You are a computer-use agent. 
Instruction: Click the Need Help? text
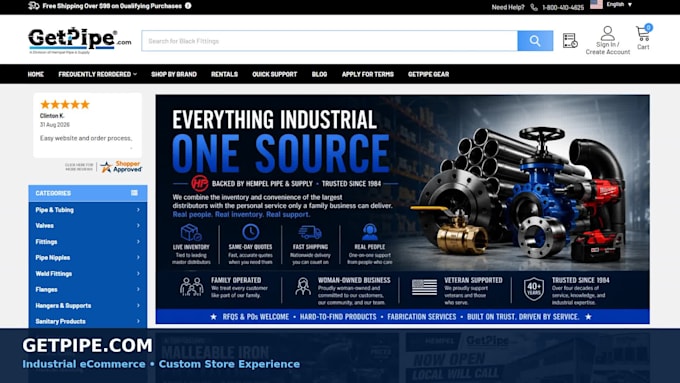point(508,7)
